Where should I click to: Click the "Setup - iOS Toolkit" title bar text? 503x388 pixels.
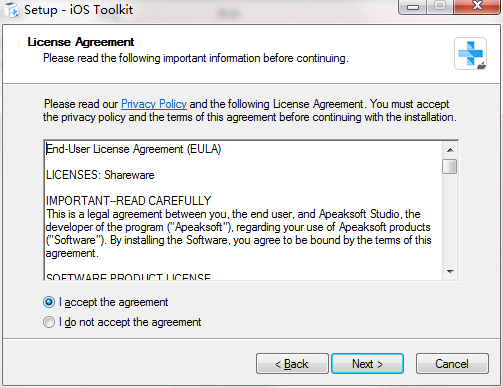[78, 10]
